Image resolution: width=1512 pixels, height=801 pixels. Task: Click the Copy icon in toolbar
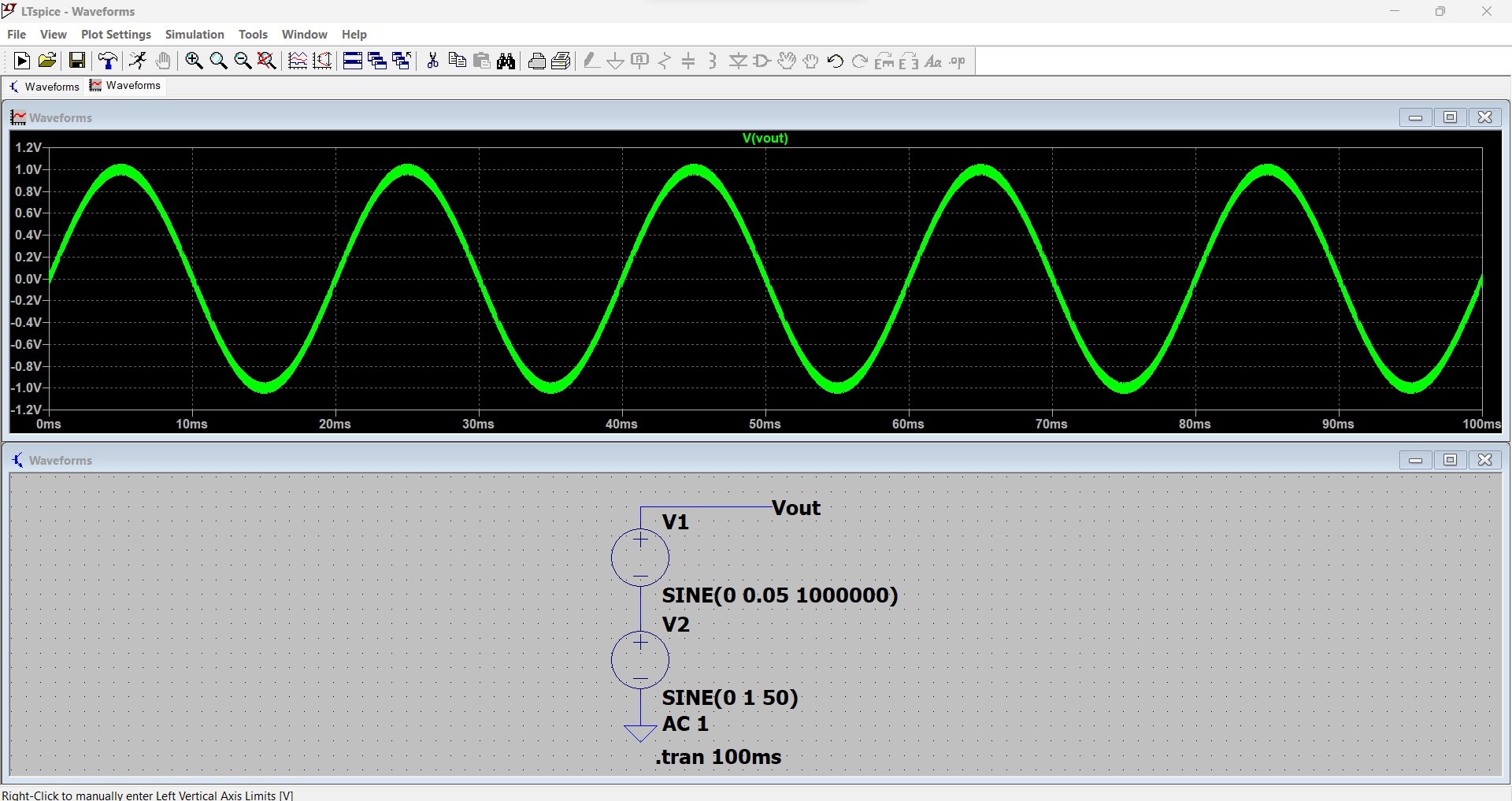457,61
